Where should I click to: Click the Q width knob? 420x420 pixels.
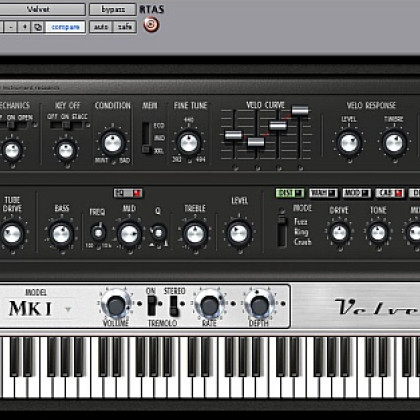(x=158, y=232)
